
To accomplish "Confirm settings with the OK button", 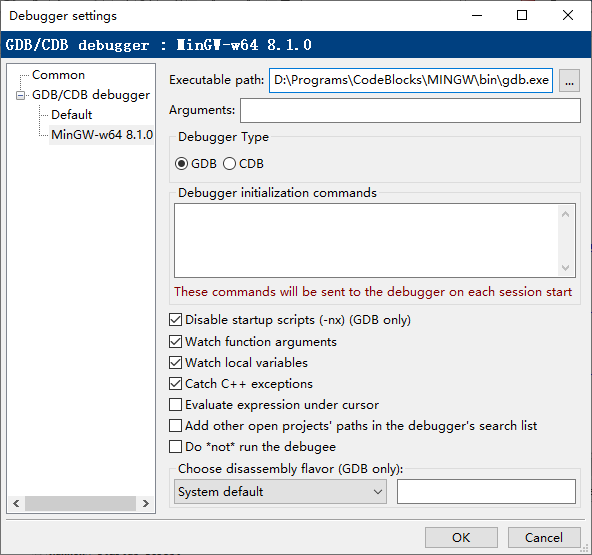I will pos(461,537).
